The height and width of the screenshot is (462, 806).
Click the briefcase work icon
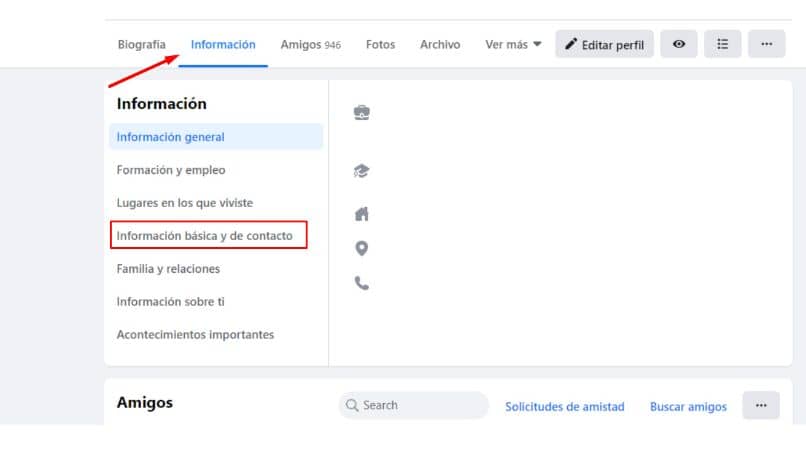[362, 113]
